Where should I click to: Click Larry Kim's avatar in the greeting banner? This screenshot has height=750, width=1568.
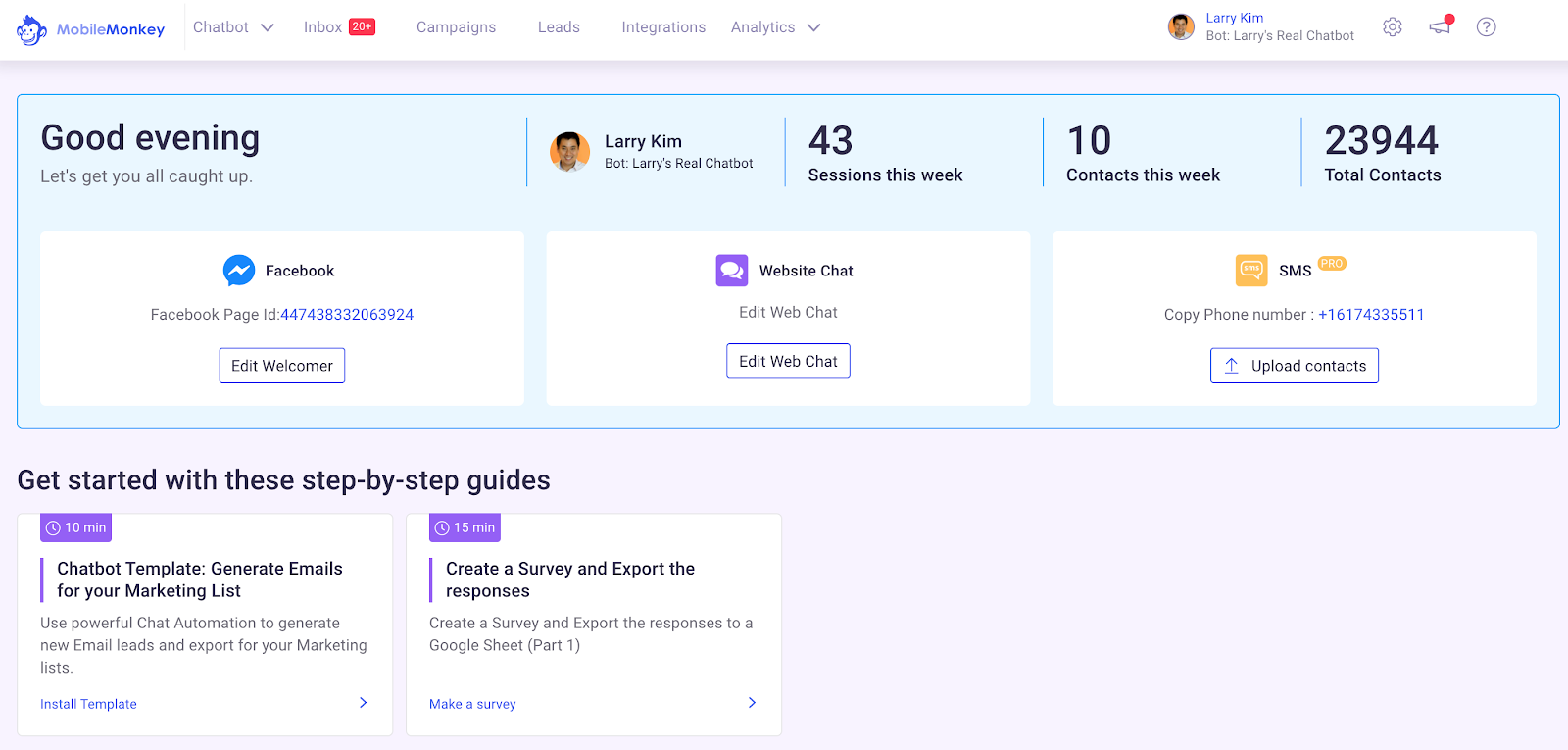click(570, 152)
